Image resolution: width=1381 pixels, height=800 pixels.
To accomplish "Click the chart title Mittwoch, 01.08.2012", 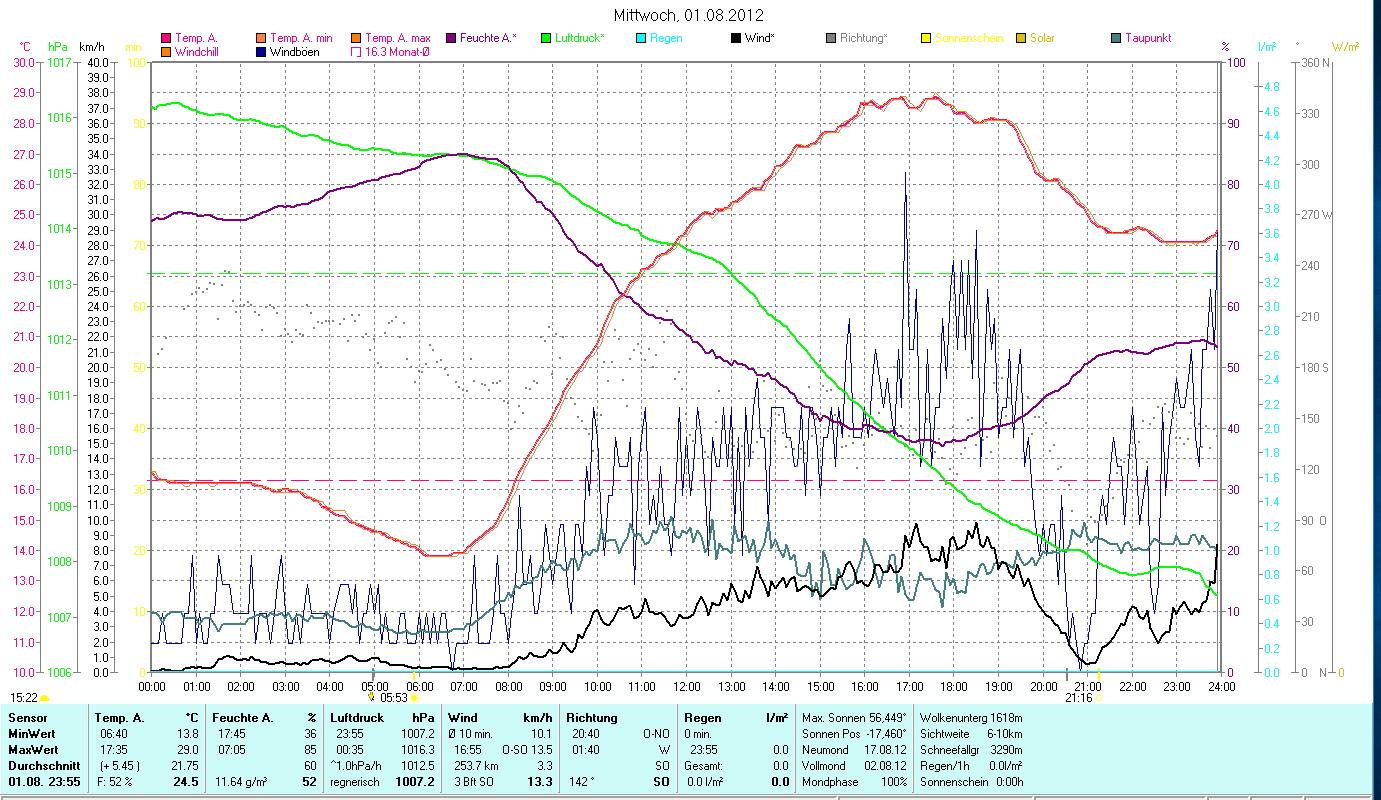I will tap(688, 16).
